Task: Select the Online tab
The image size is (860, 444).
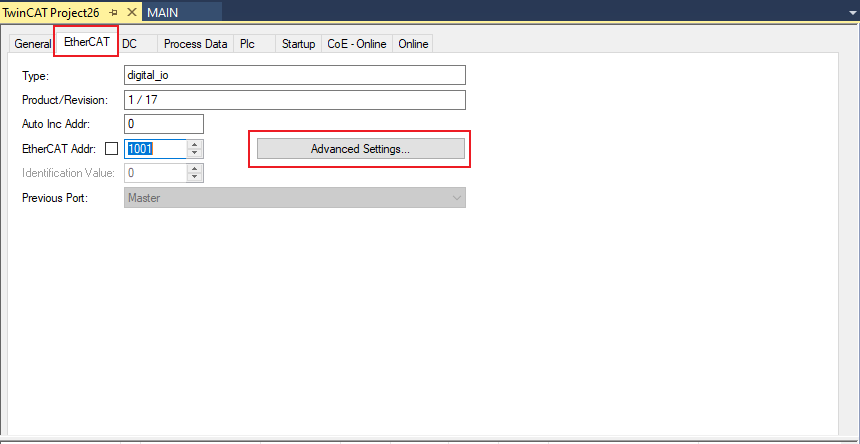Action: [413, 44]
